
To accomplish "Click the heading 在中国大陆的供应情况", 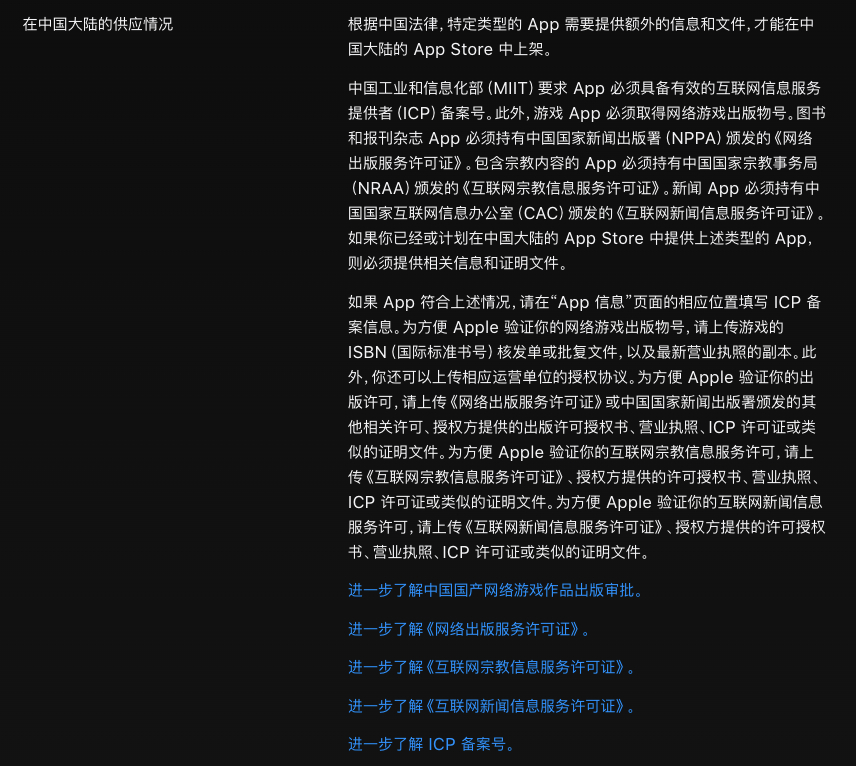I will 98,24.
